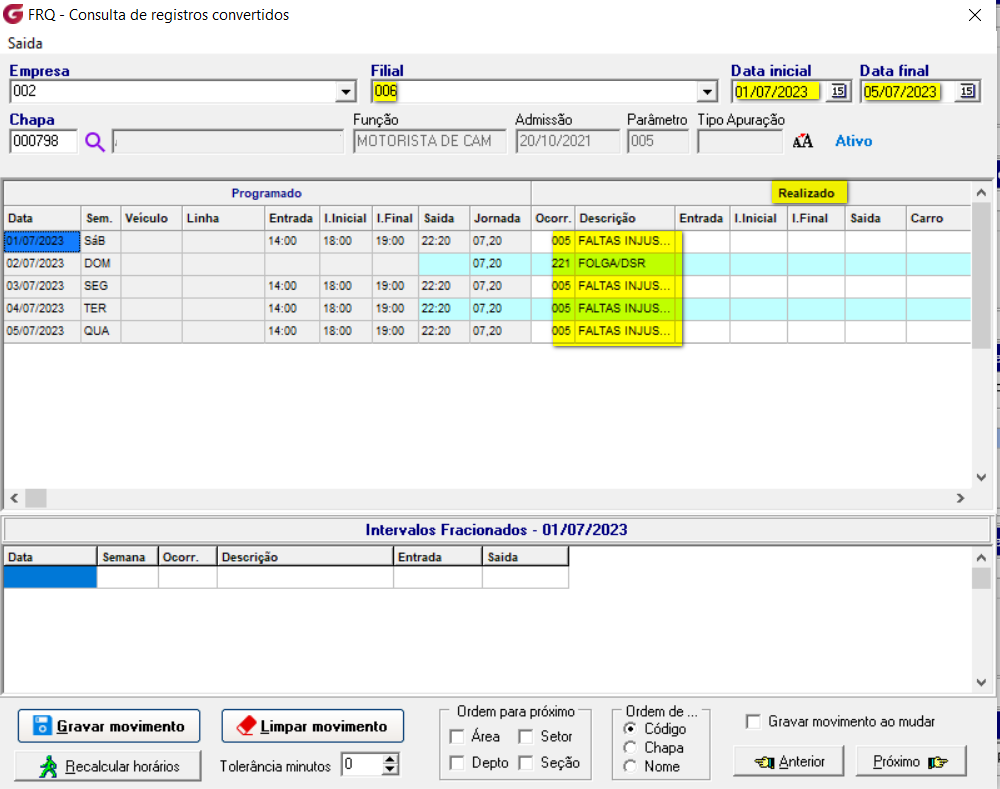The width and height of the screenshot is (1000, 789).
Task: Click the AA font size icon
Action: [x=802, y=141]
